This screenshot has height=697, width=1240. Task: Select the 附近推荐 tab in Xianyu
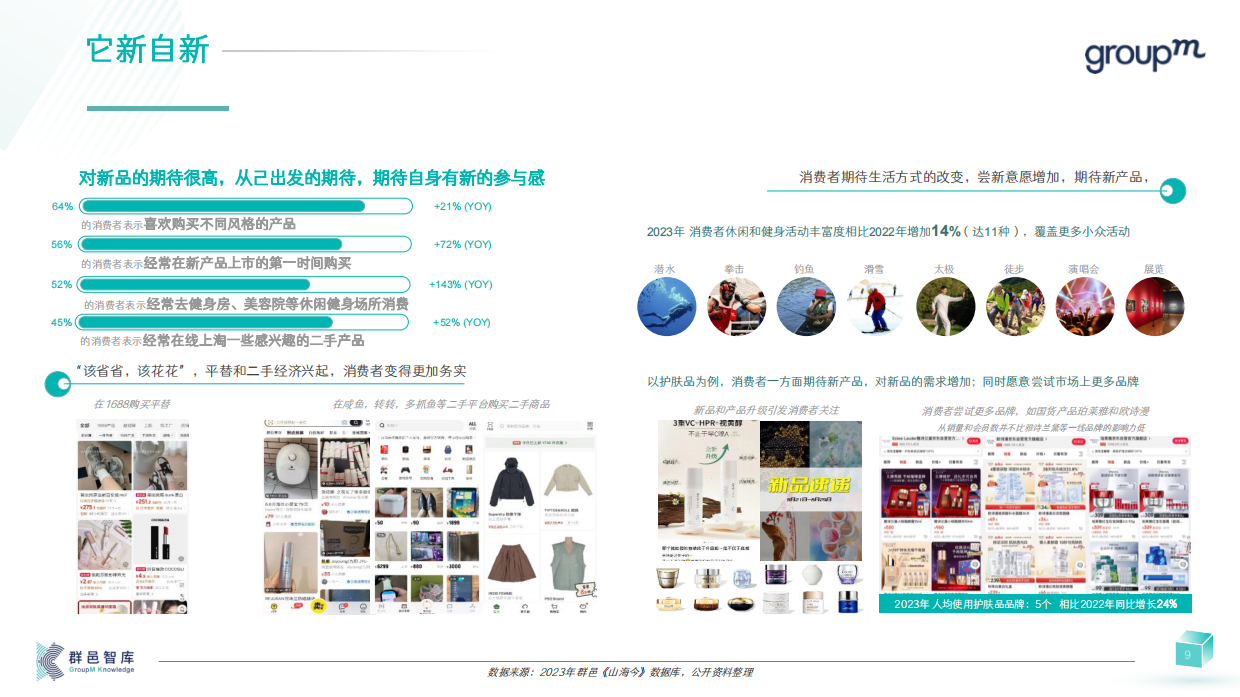[295, 432]
